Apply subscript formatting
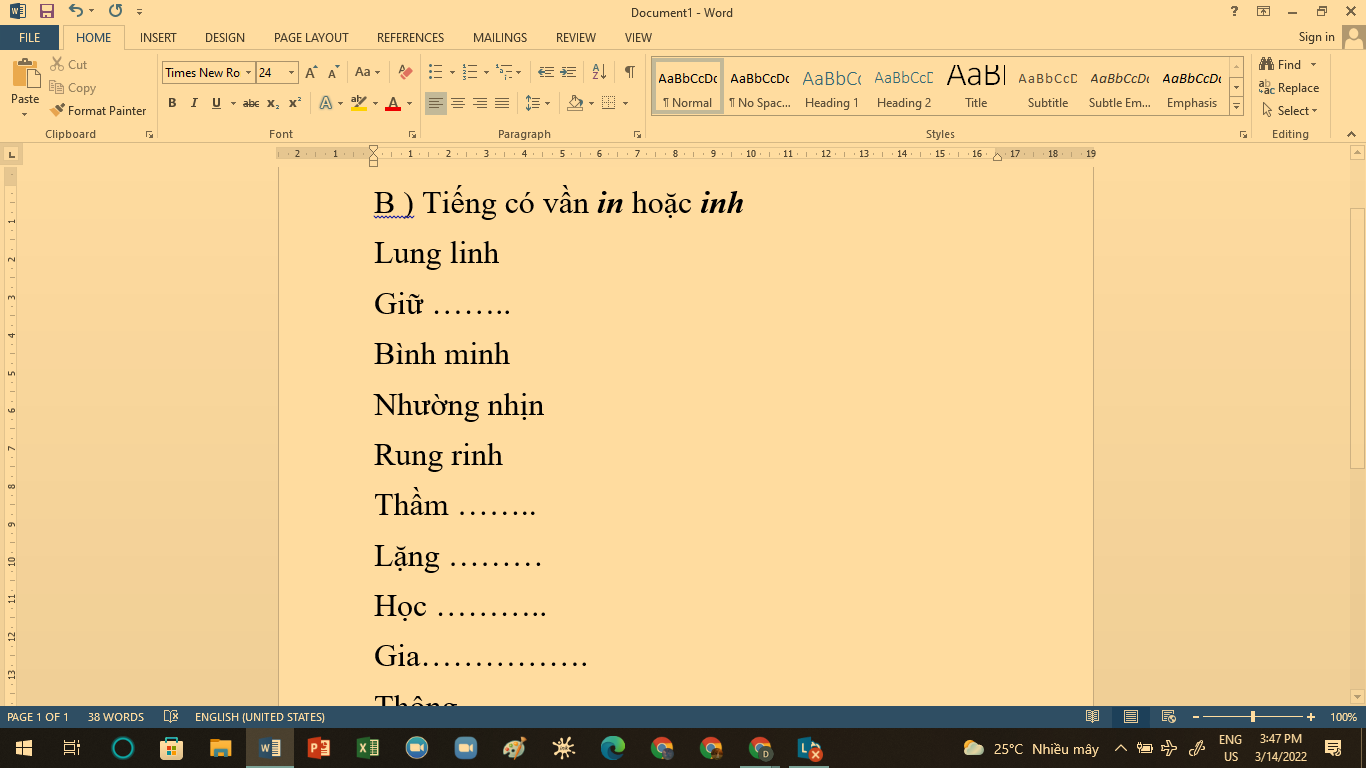 click(273, 103)
